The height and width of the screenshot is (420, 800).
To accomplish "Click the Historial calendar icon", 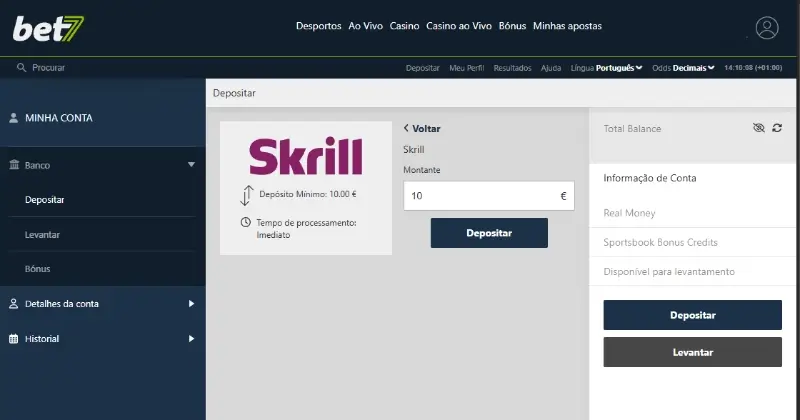I will click(x=14, y=339).
